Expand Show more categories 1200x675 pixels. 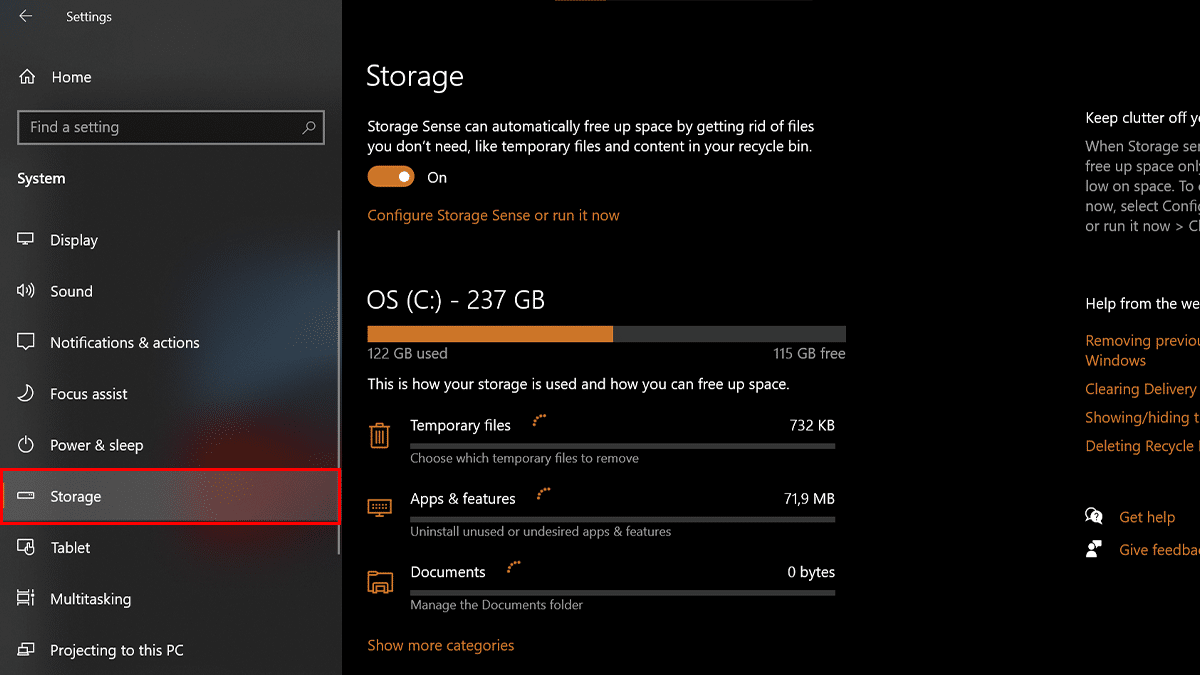pyautogui.click(x=440, y=645)
